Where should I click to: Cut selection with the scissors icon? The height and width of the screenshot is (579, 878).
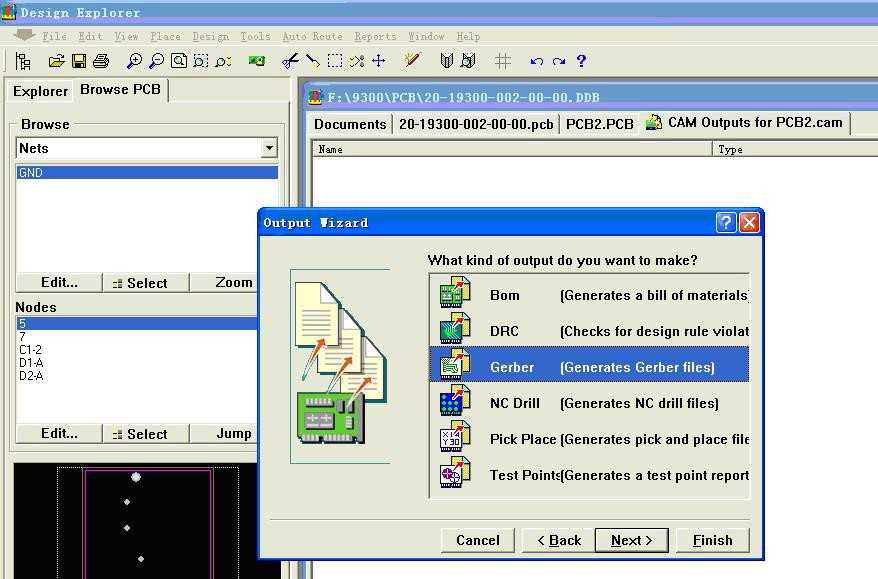[x=290, y=60]
